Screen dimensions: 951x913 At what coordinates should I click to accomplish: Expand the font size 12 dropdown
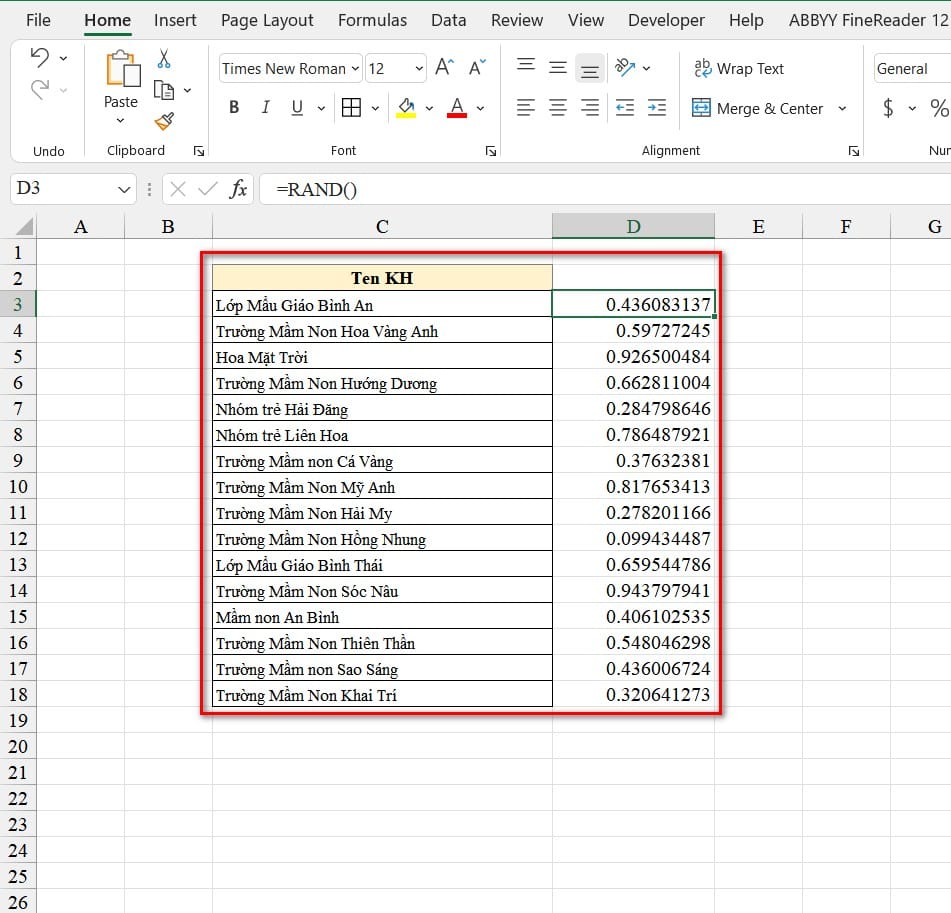point(418,69)
